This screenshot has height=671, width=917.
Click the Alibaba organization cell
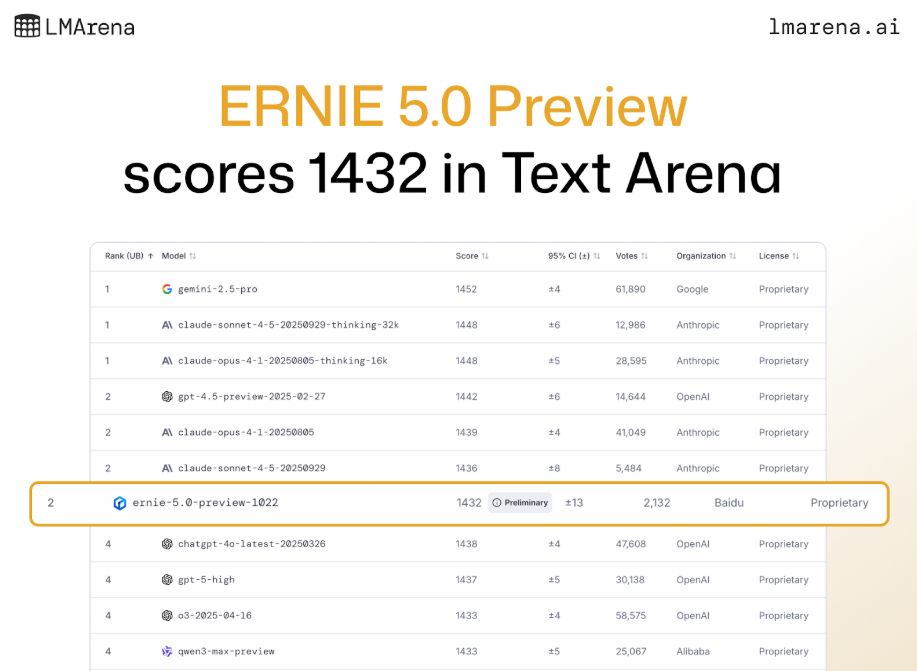pos(693,651)
